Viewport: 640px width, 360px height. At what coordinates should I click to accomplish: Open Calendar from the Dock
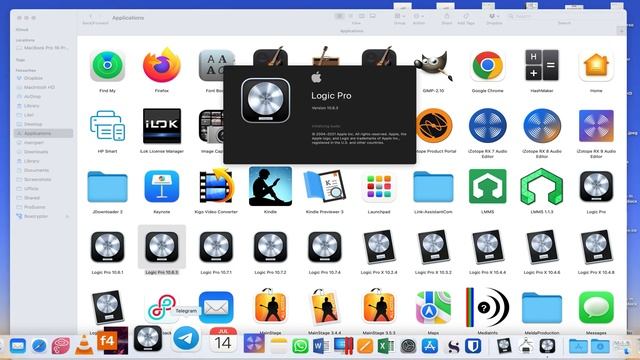223,340
